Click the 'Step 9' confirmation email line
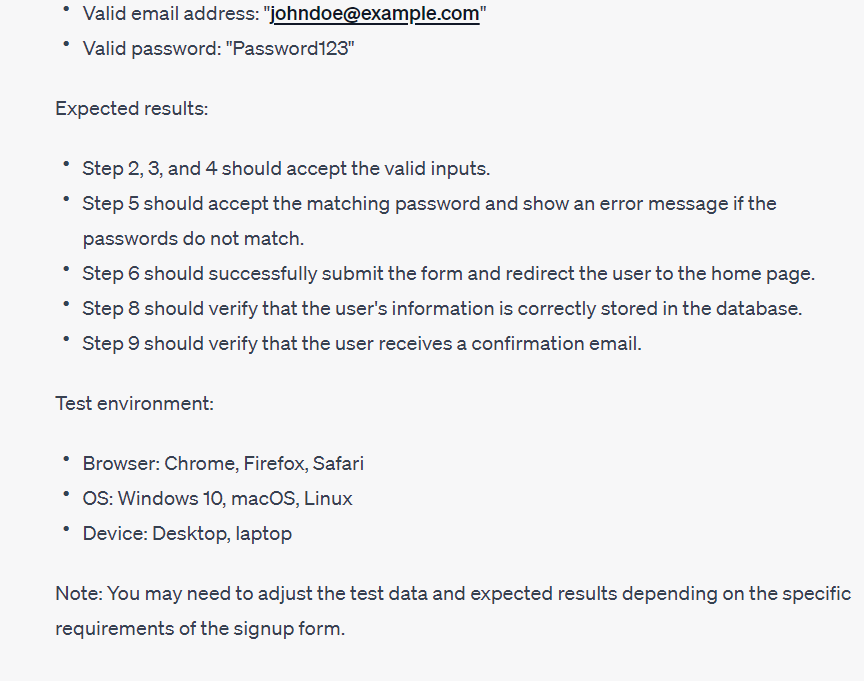Image resolution: width=864 pixels, height=681 pixels. [x=362, y=344]
